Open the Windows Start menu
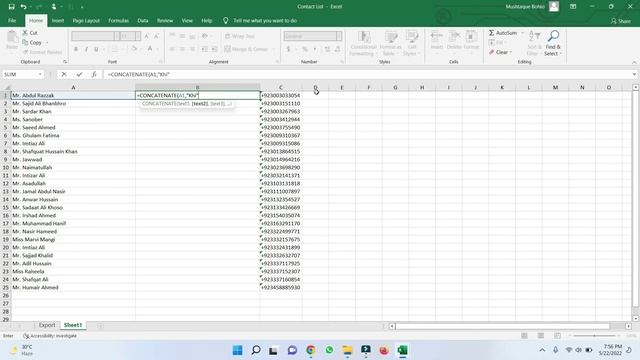The width and height of the screenshot is (640, 360). 237,350
